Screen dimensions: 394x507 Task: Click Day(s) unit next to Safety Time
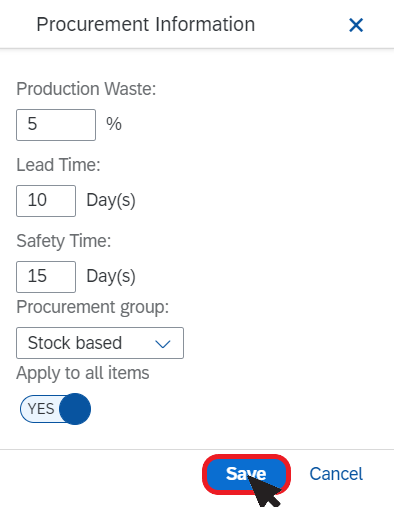click(x=111, y=277)
